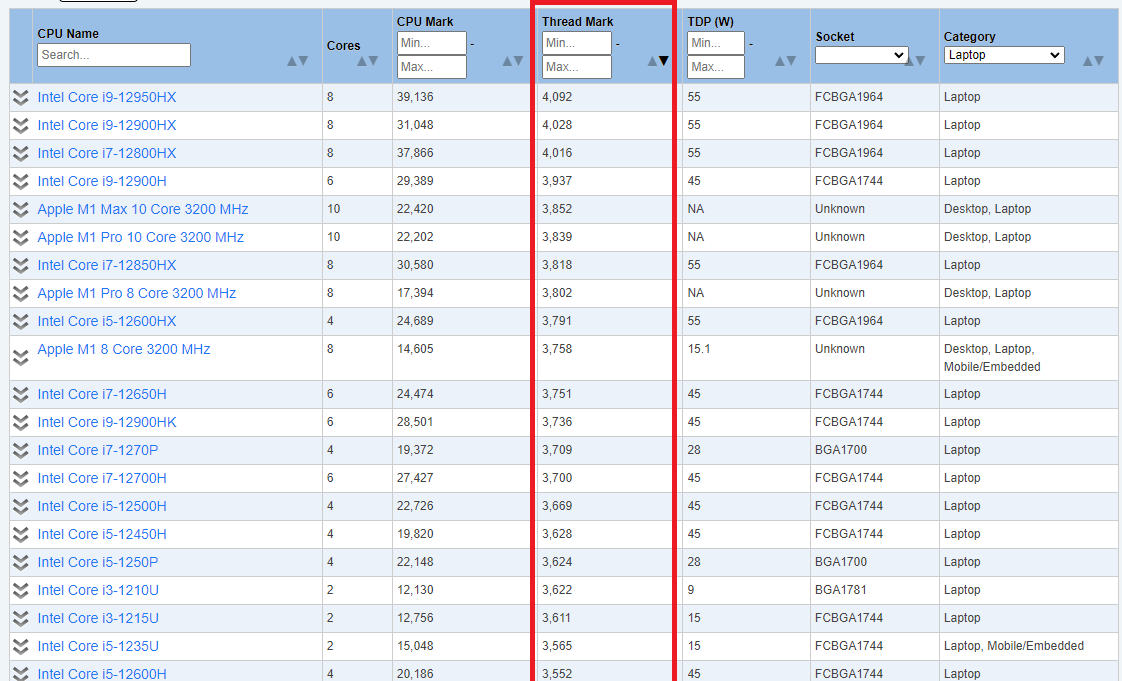Screen dimensions: 1122x681
Task: Open Intel Core i7-12650H link
Action: (x=102, y=394)
